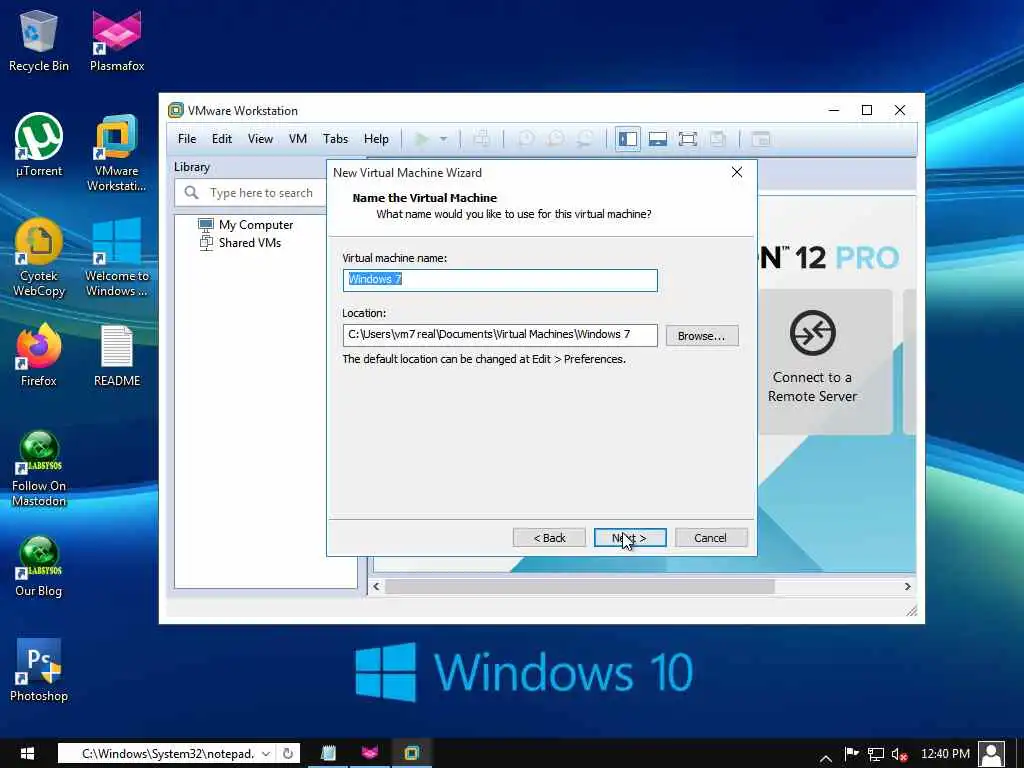The width and height of the screenshot is (1024, 768).
Task: Click the console view toolbar icon
Action: (761, 138)
